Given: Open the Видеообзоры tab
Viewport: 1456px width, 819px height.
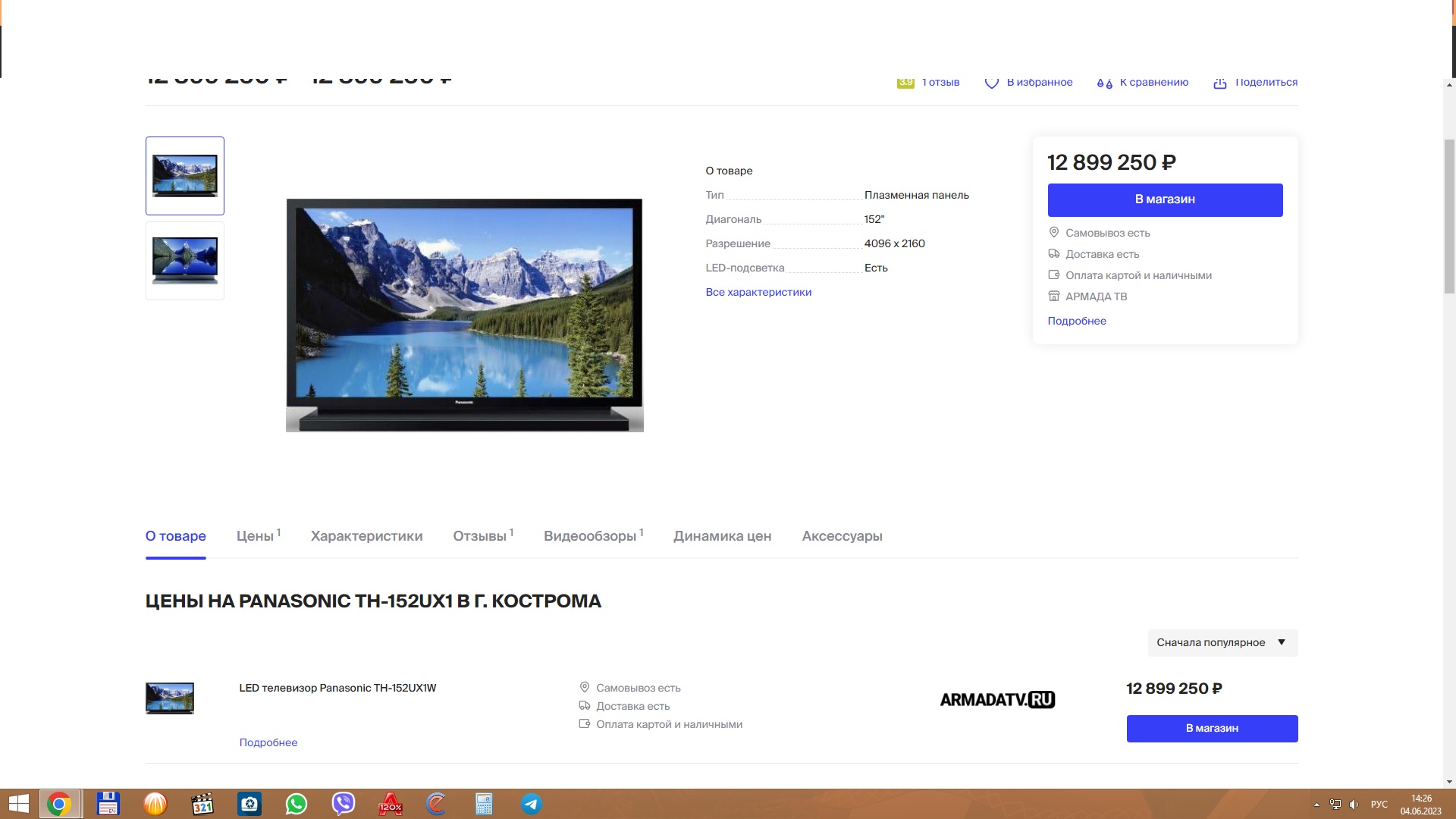Looking at the screenshot, I should [594, 536].
